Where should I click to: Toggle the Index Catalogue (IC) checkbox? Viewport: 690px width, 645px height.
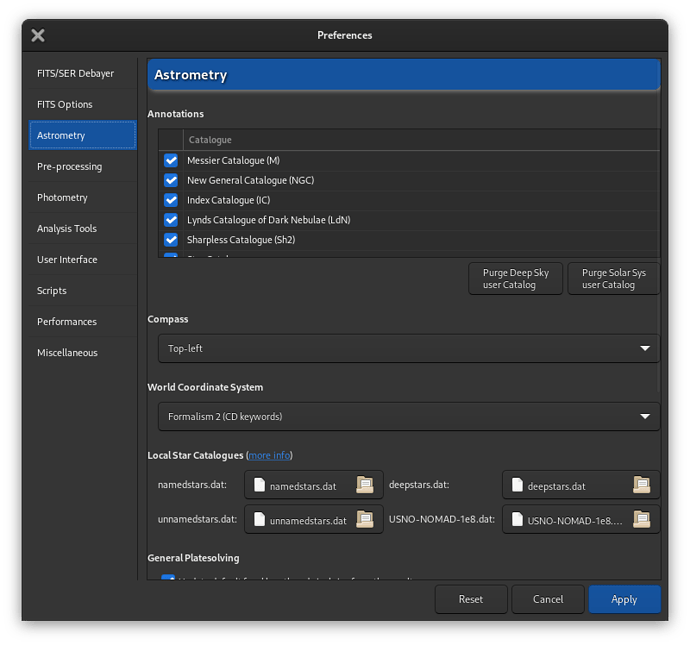171,200
